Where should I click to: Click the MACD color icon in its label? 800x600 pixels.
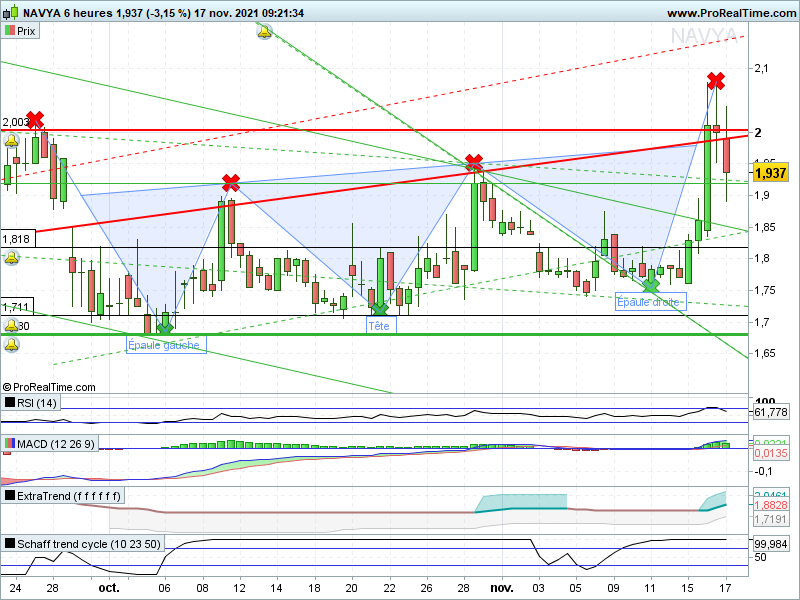pyautogui.click(x=9, y=443)
